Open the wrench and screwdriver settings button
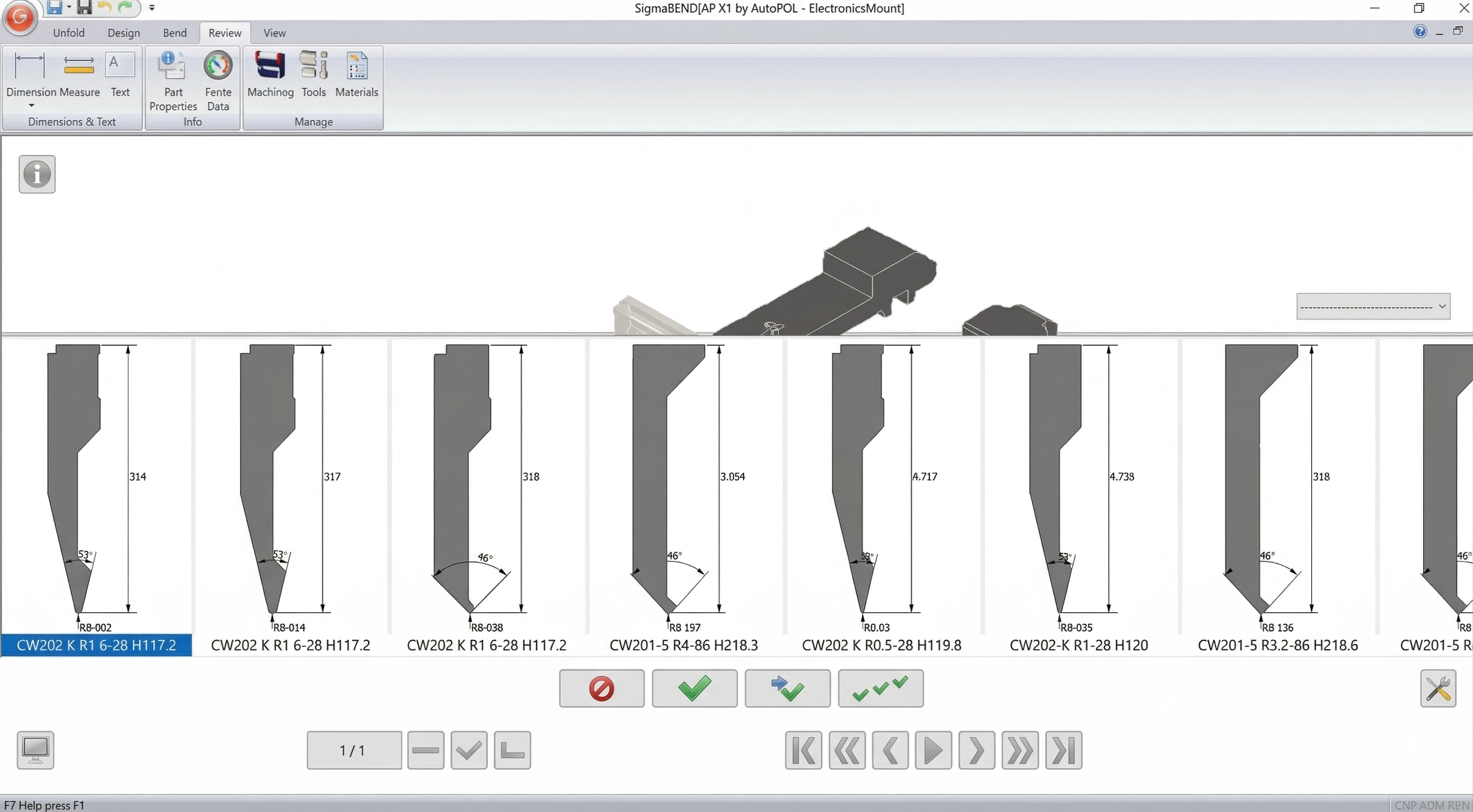Image resolution: width=1473 pixels, height=812 pixels. pyautogui.click(x=1438, y=688)
